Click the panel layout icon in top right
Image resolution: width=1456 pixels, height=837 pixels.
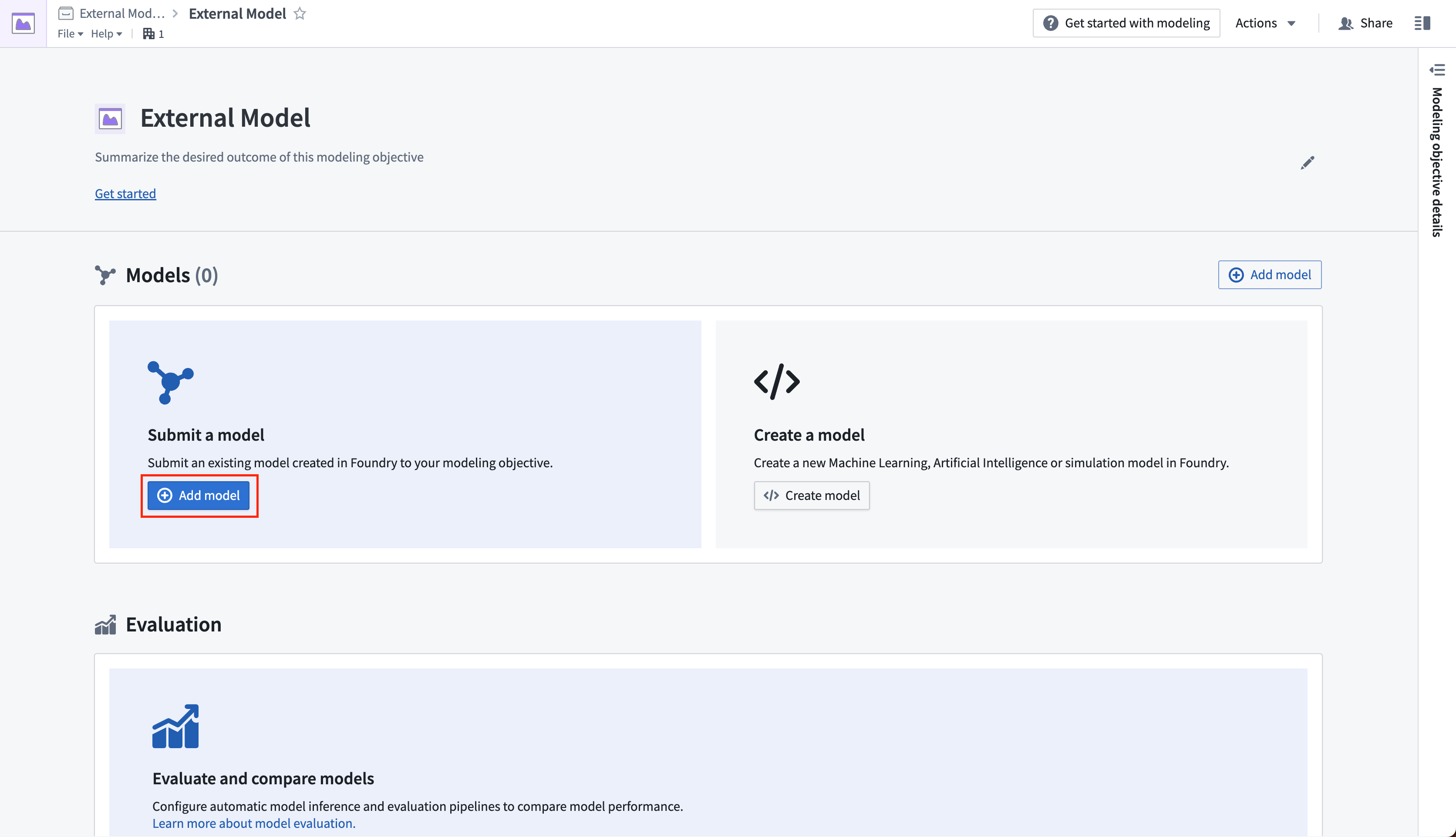tap(1423, 23)
